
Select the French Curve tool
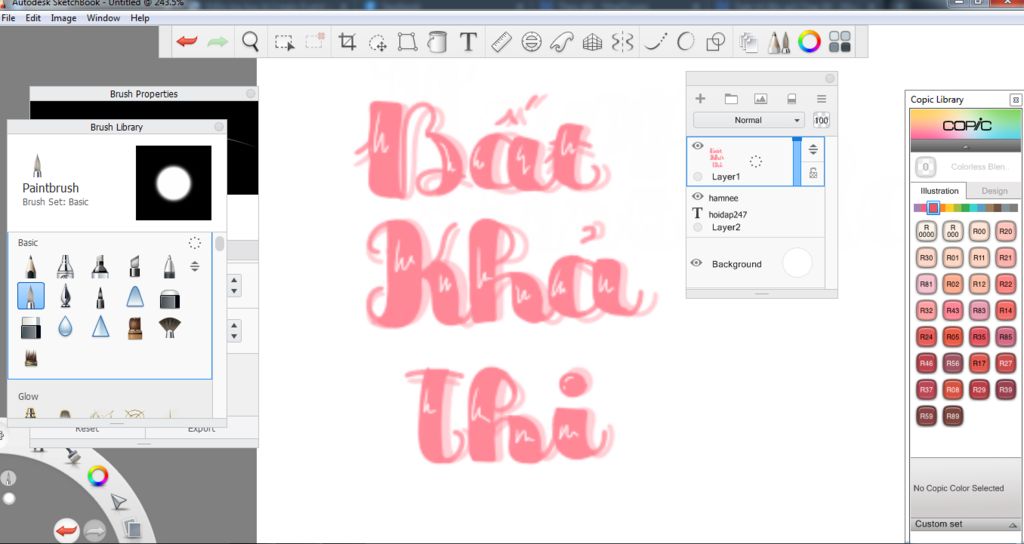(562, 42)
